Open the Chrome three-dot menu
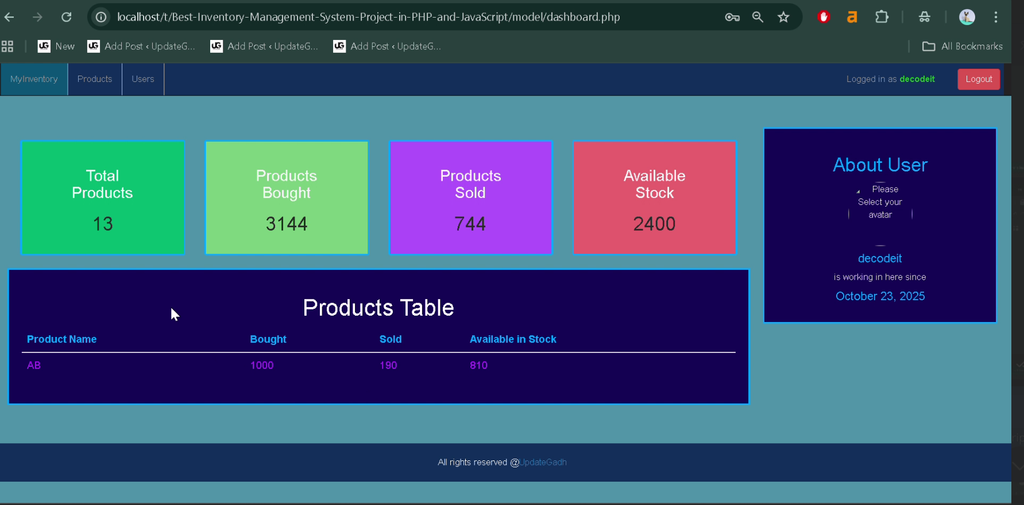Image resolution: width=1024 pixels, height=505 pixels. pos(995,17)
